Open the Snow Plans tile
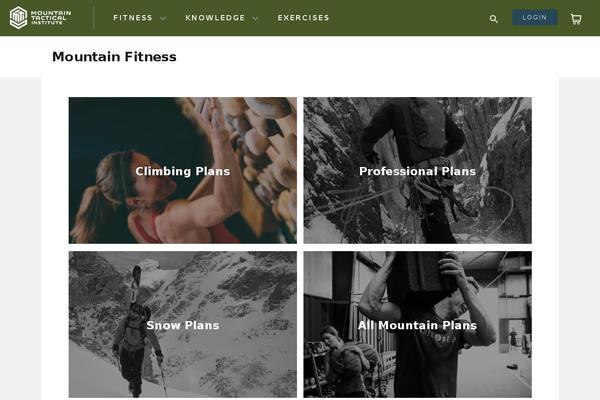The width and height of the screenshot is (600, 400). (183, 324)
